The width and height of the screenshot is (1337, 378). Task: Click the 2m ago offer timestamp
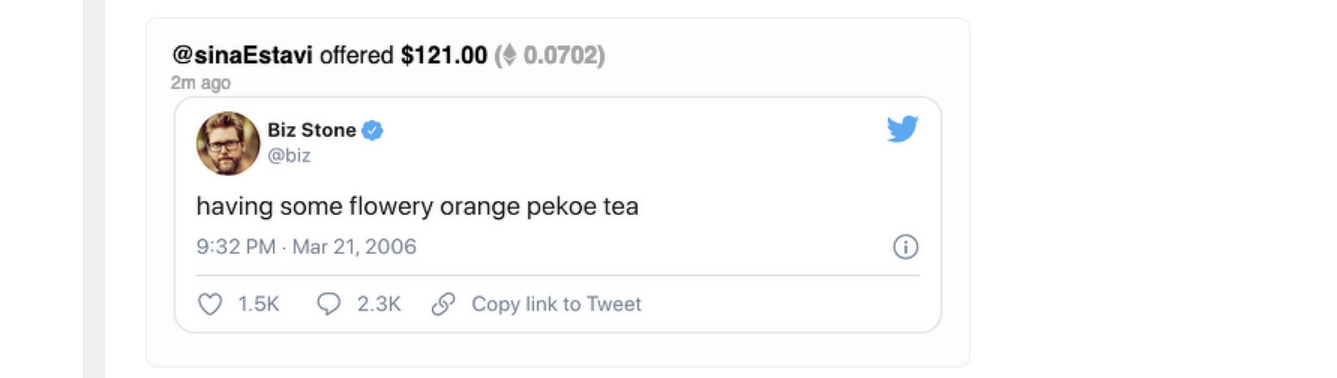click(x=200, y=83)
